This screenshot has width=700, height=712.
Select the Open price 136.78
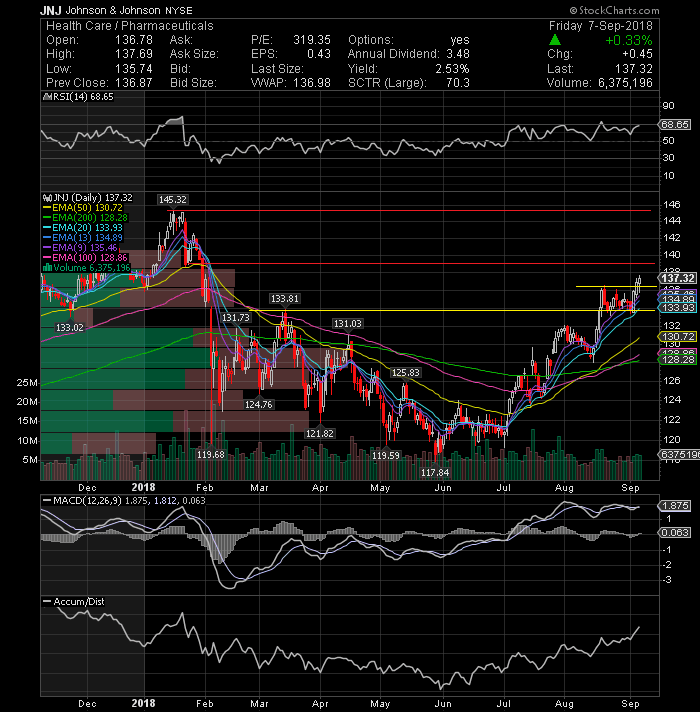tap(134, 40)
